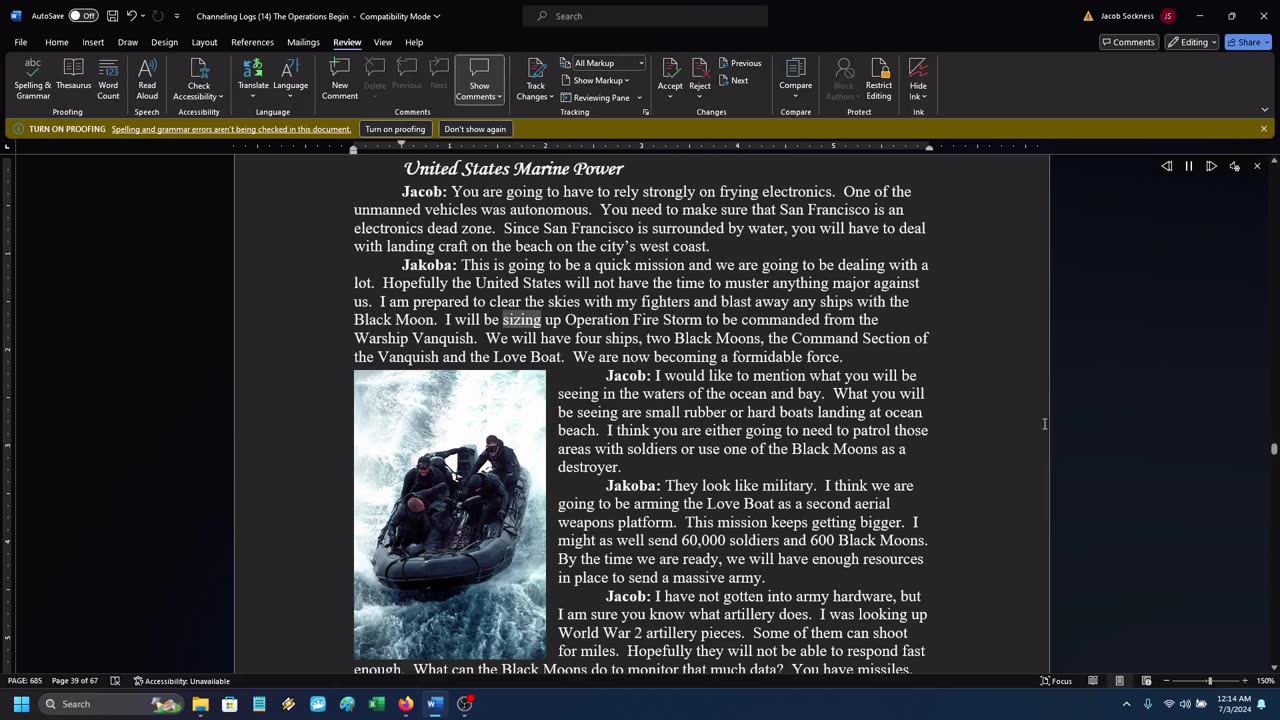Open Firefox from taskbar
The width and height of the screenshot is (1280, 720).
(x=405, y=704)
